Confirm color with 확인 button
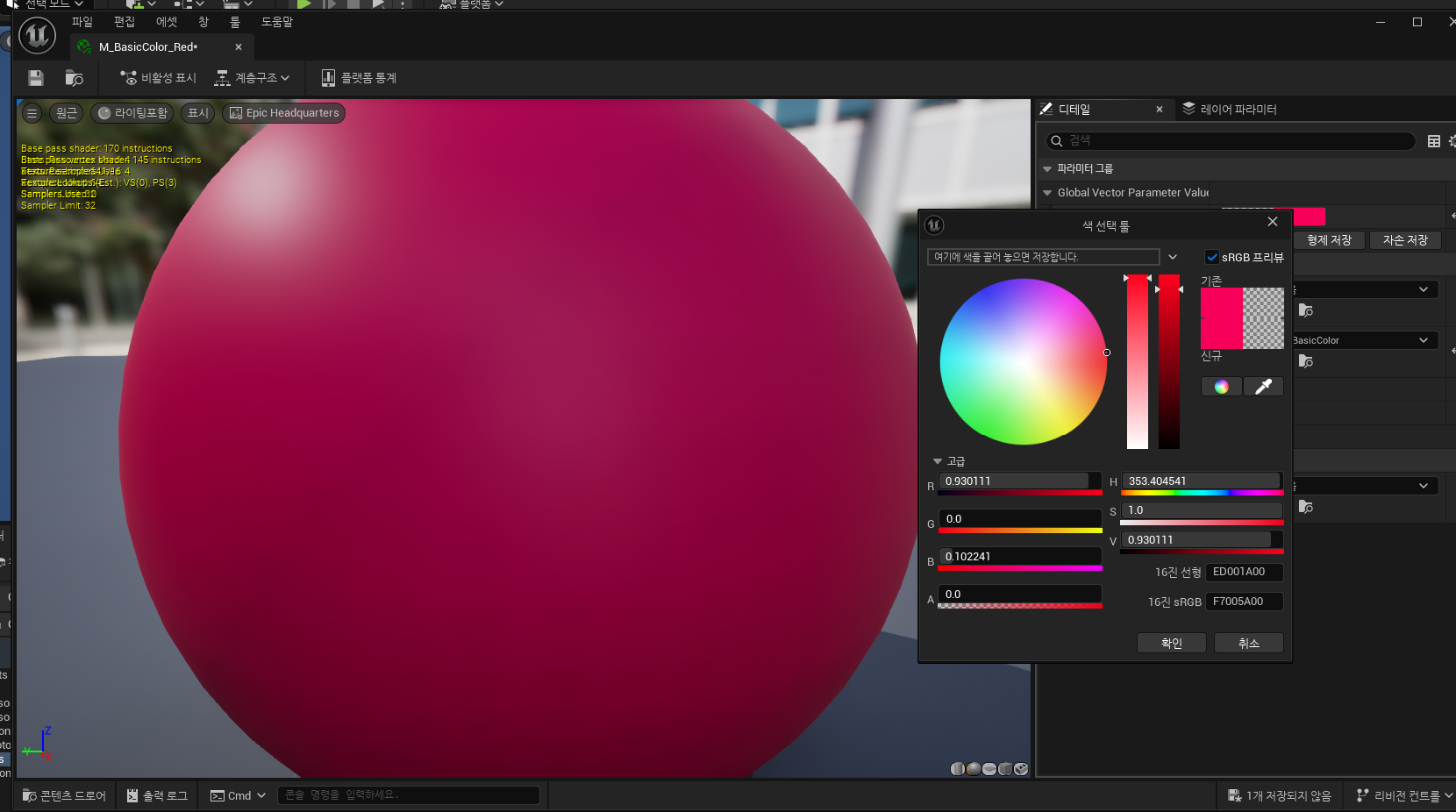Image resolution: width=1456 pixels, height=812 pixels. click(x=1172, y=644)
